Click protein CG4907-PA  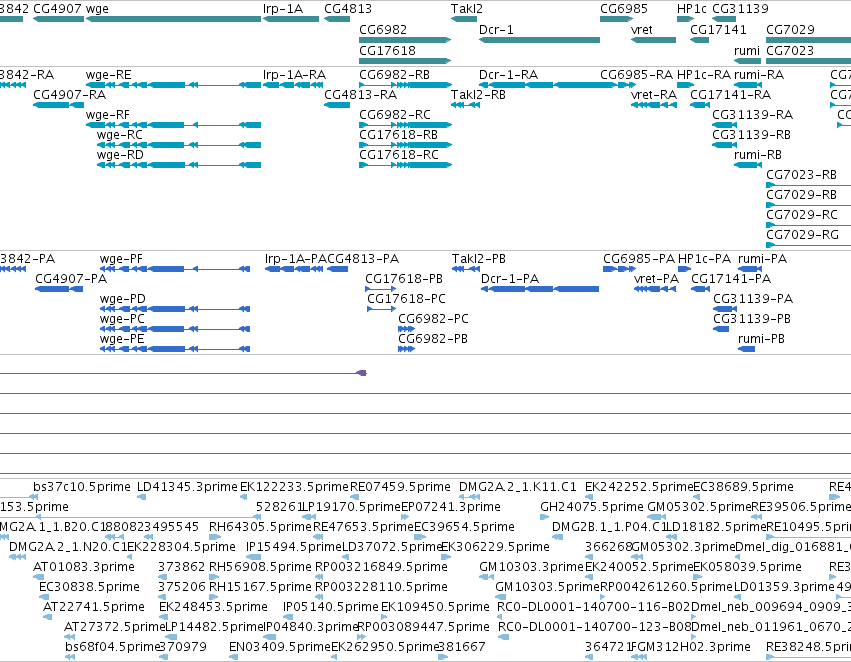(59, 289)
